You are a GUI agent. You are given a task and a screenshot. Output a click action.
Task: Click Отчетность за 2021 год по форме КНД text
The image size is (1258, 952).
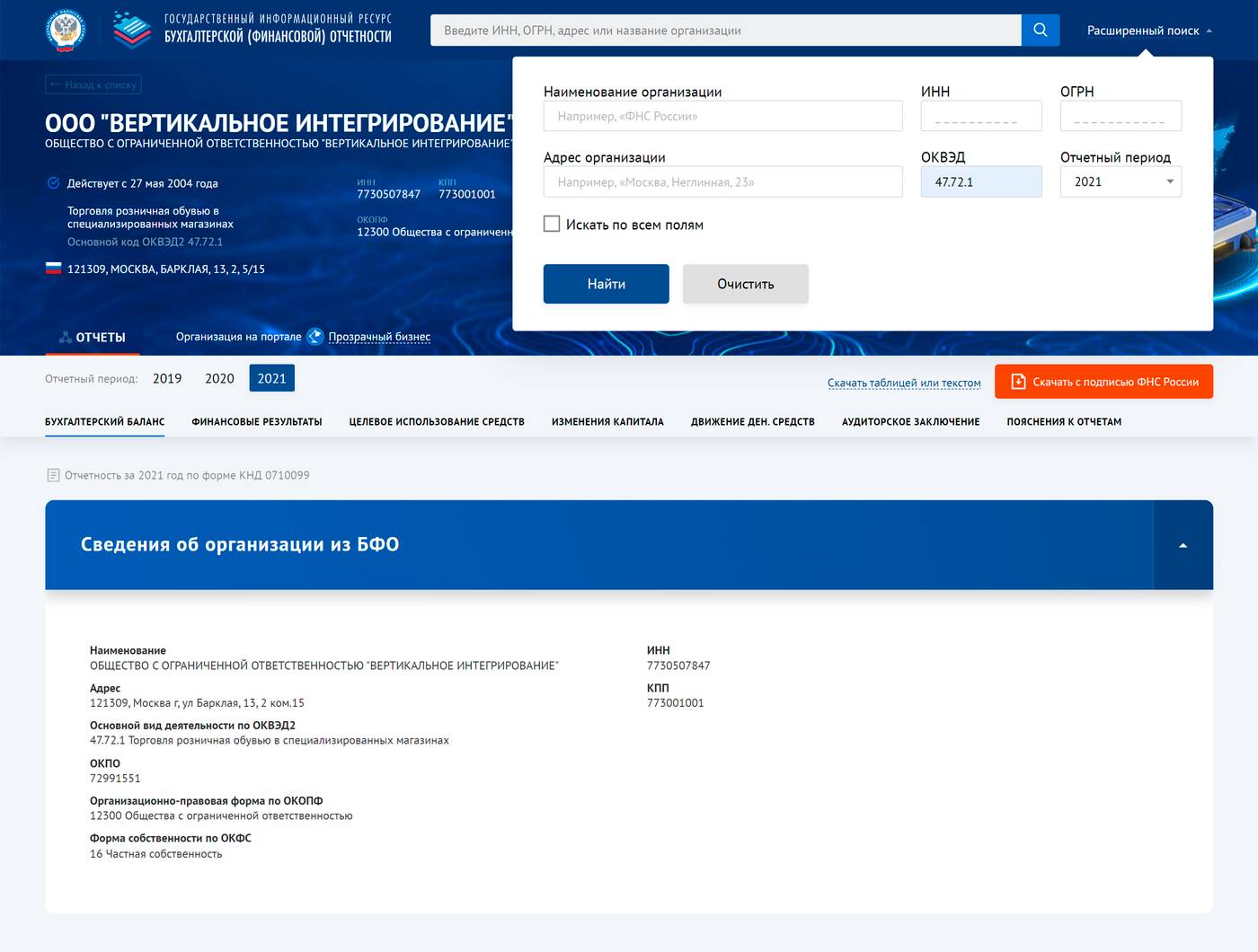pyautogui.click(x=187, y=475)
